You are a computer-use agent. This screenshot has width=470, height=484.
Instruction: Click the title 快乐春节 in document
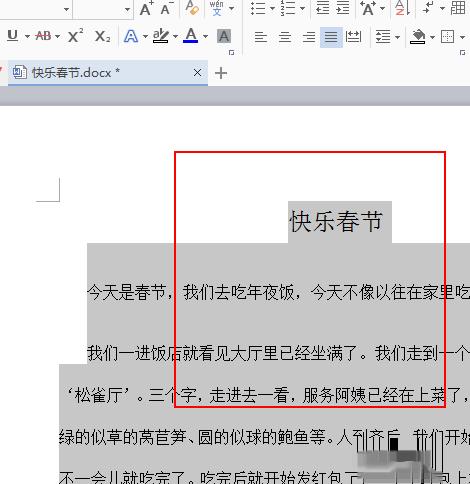click(x=336, y=221)
